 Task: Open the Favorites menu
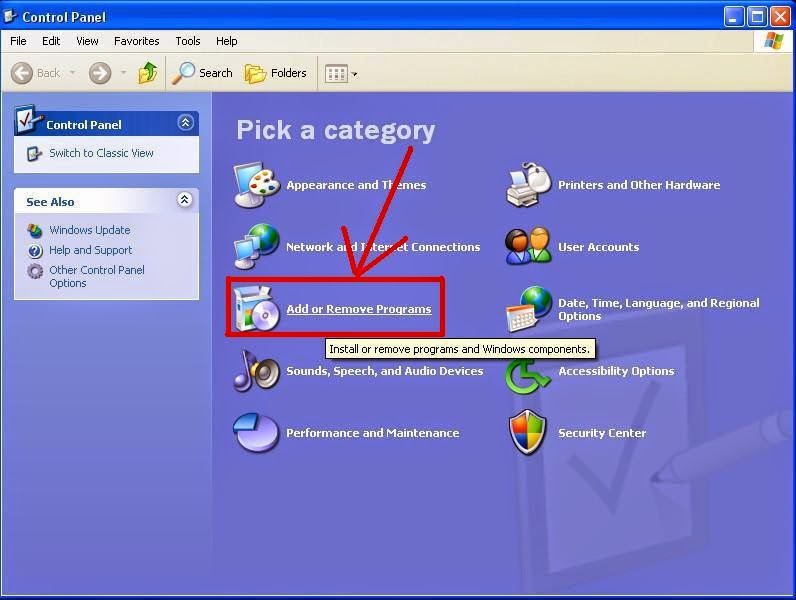[x=137, y=41]
